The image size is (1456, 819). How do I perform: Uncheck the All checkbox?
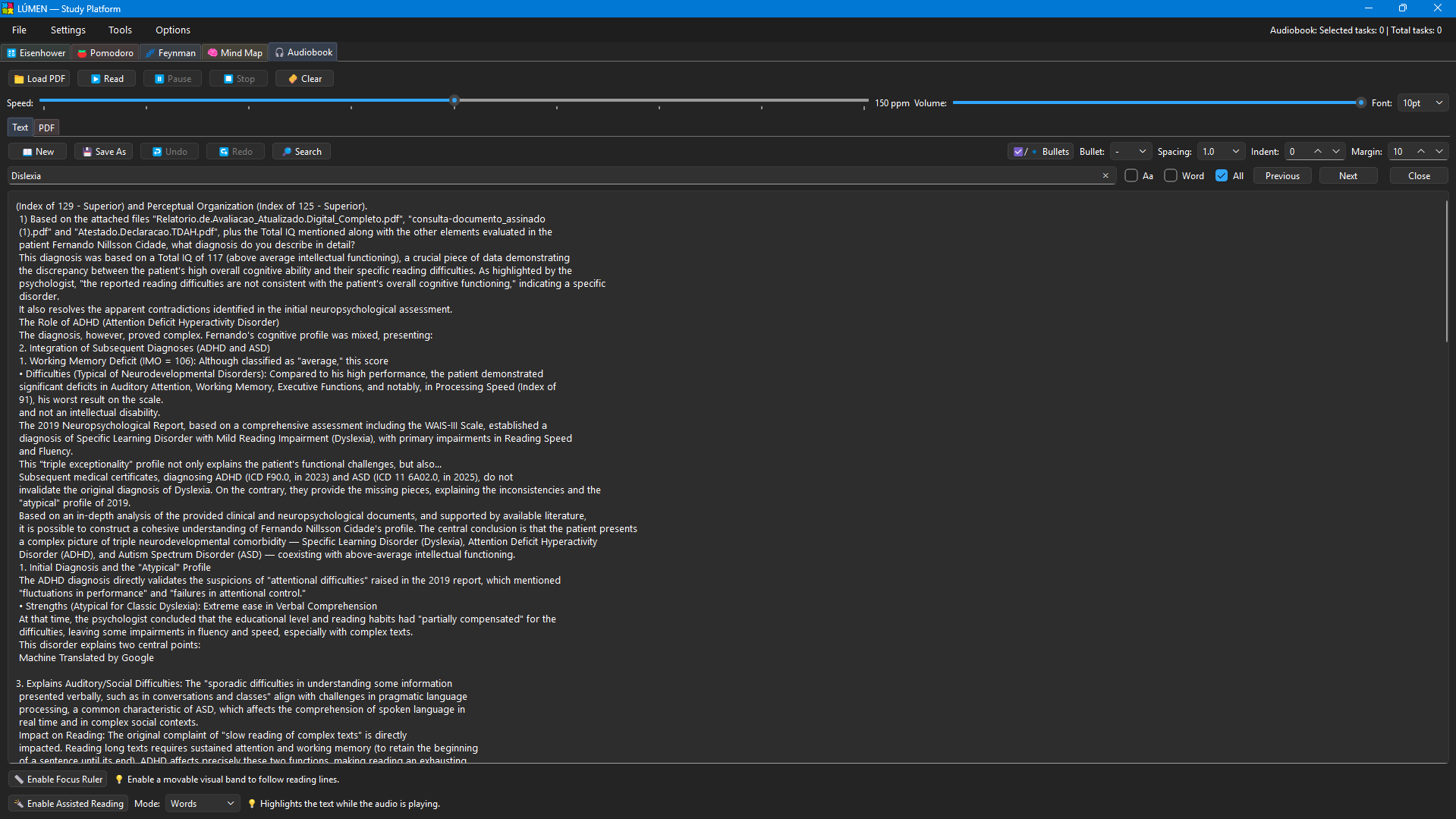[1222, 176]
